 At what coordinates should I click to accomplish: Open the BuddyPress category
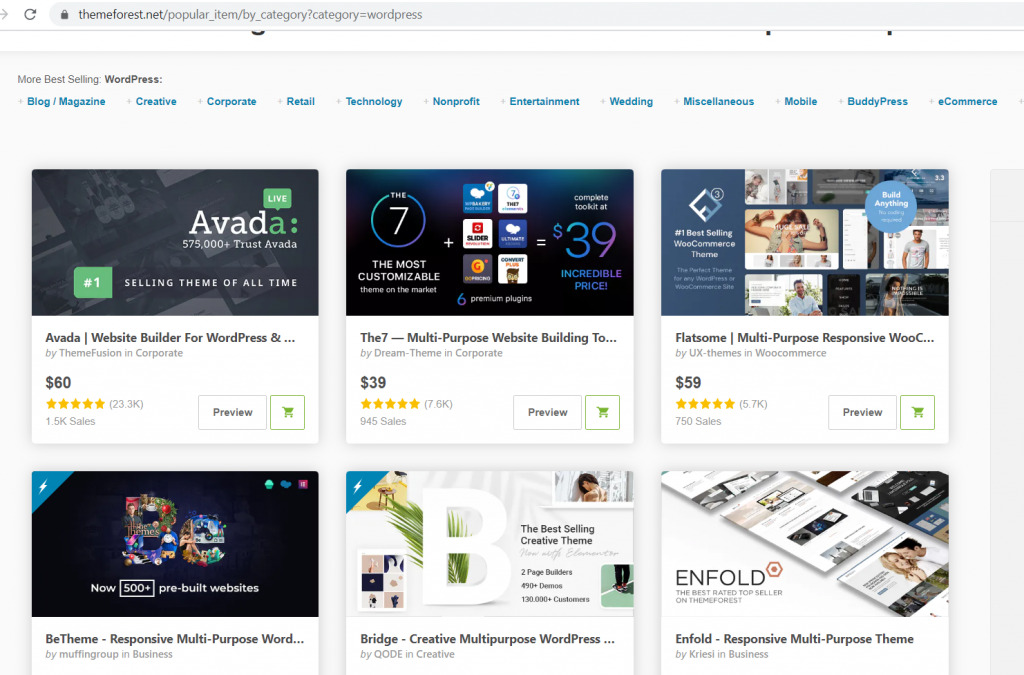click(x=877, y=101)
